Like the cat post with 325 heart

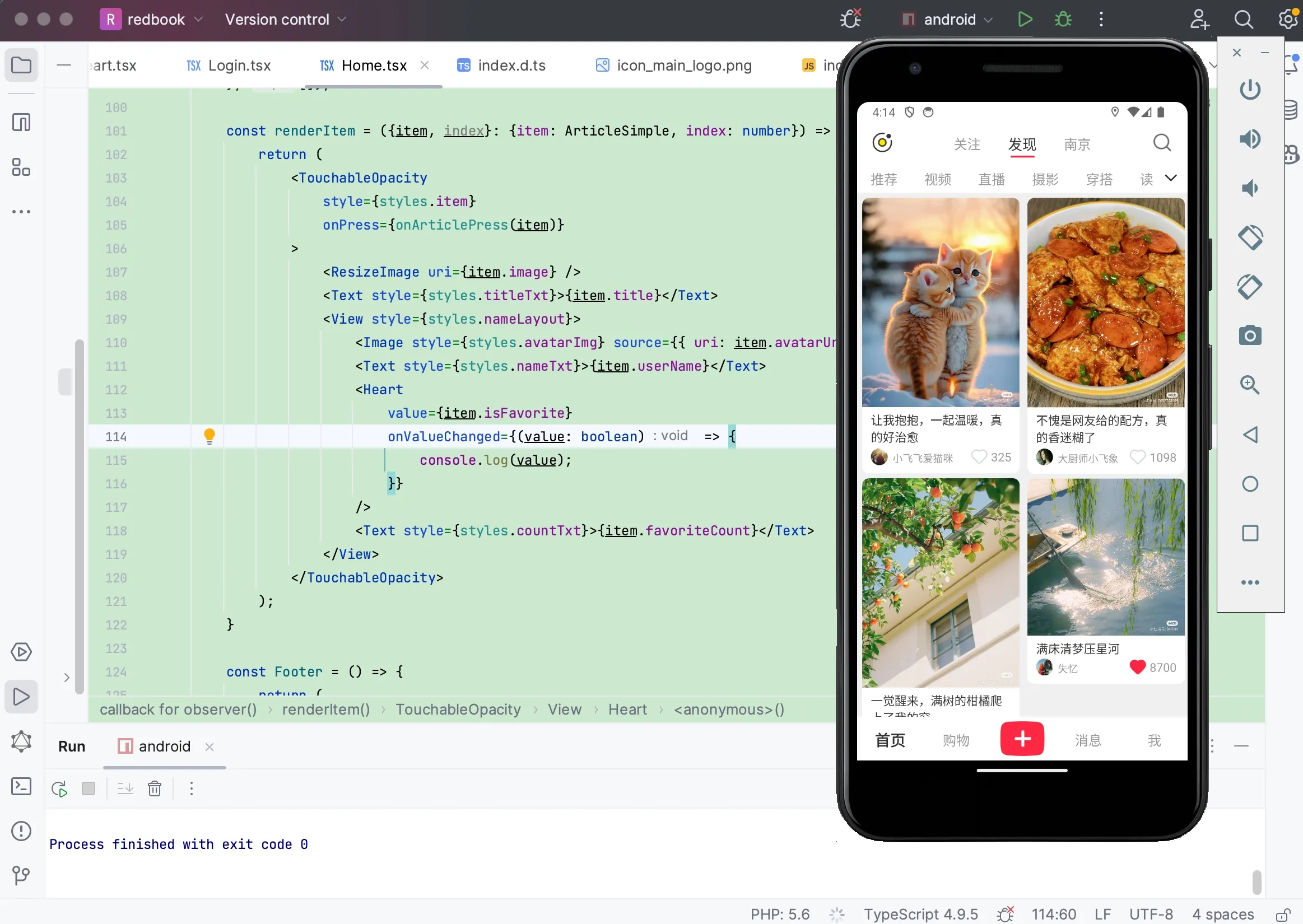[979, 457]
